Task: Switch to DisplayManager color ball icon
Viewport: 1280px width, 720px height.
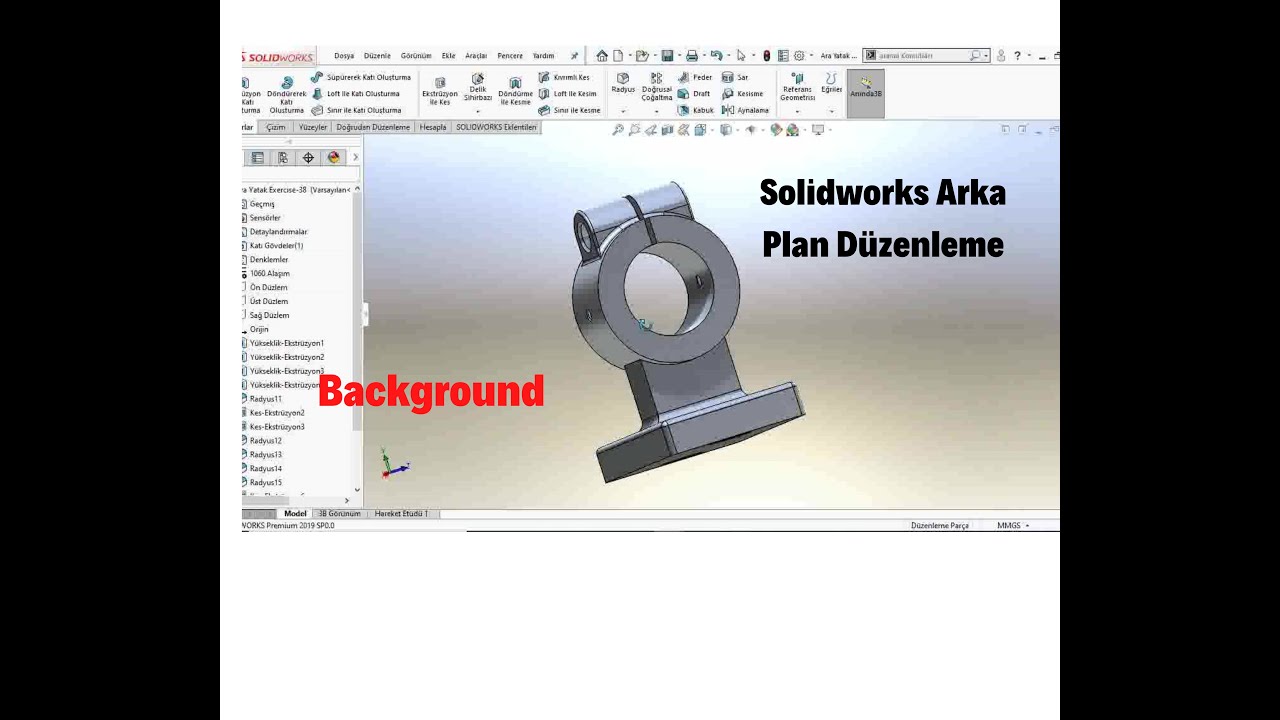Action: [x=333, y=158]
